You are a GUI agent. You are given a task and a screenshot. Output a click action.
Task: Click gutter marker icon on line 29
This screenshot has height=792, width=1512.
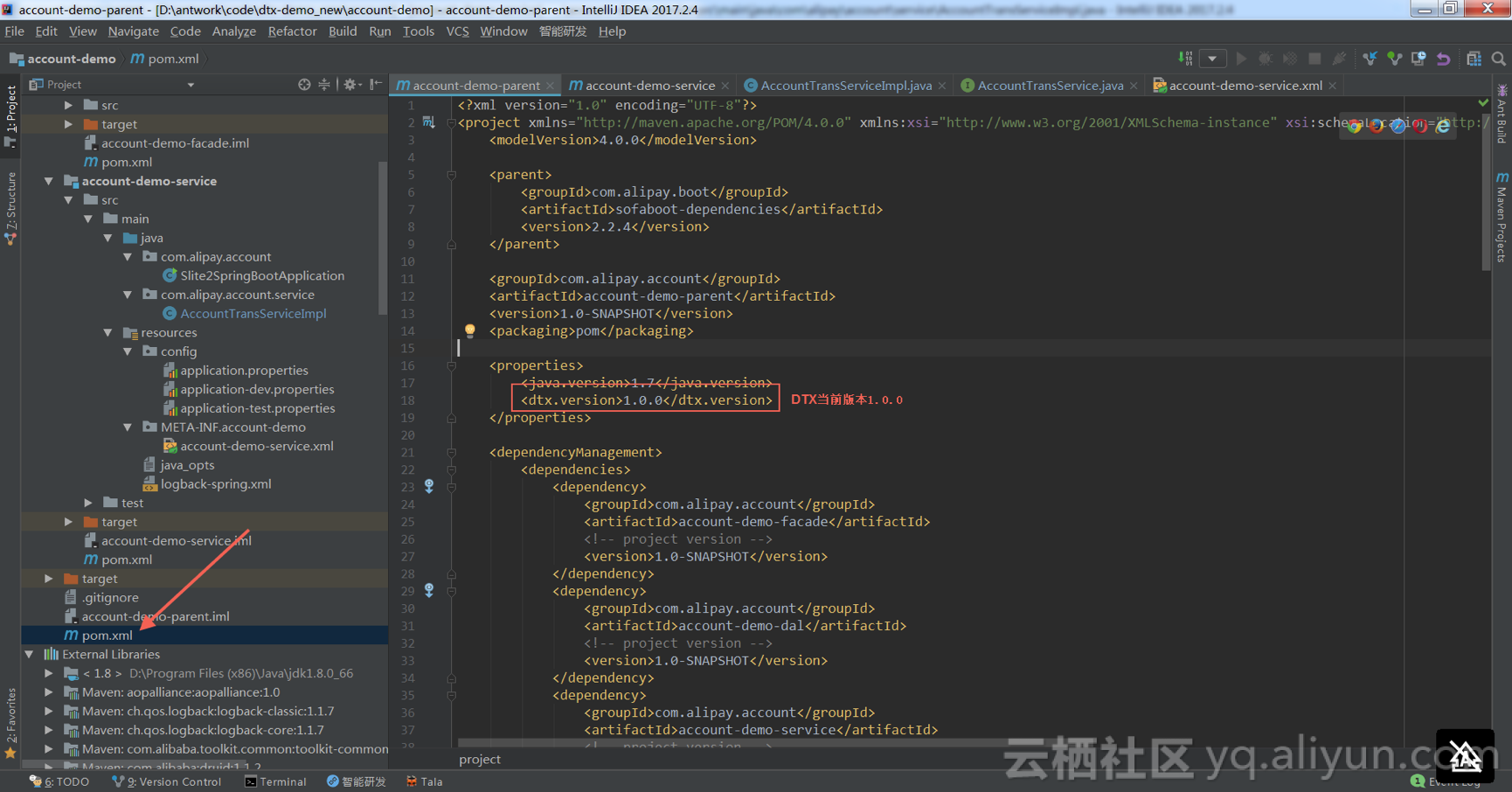coord(429,590)
